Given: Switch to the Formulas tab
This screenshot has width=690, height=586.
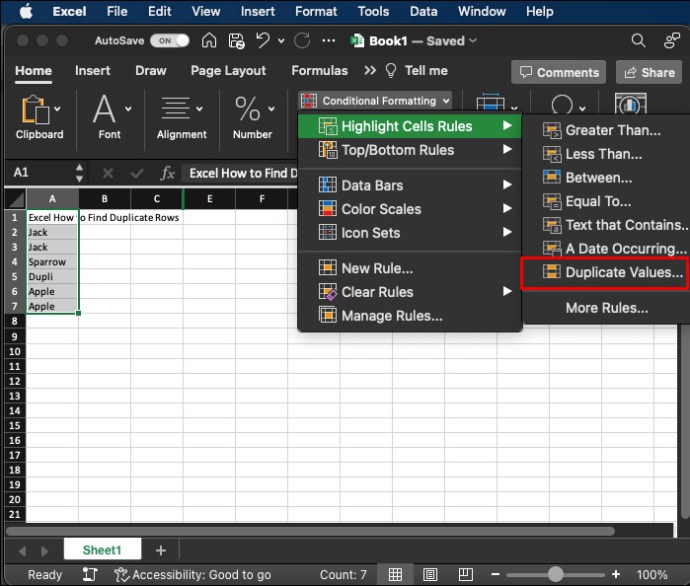Looking at the screenshot, I should click(319, 71).
